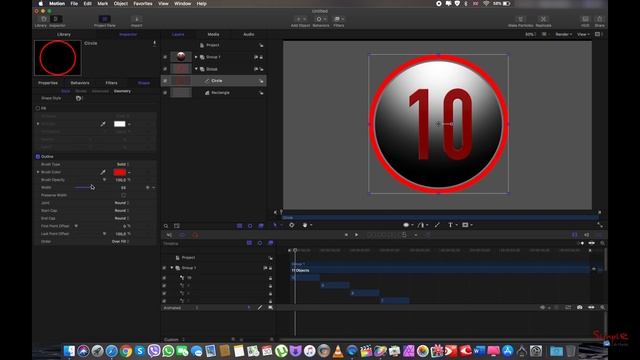
Task: Open the canvas zoom level popup
Action: pos(531,35)
